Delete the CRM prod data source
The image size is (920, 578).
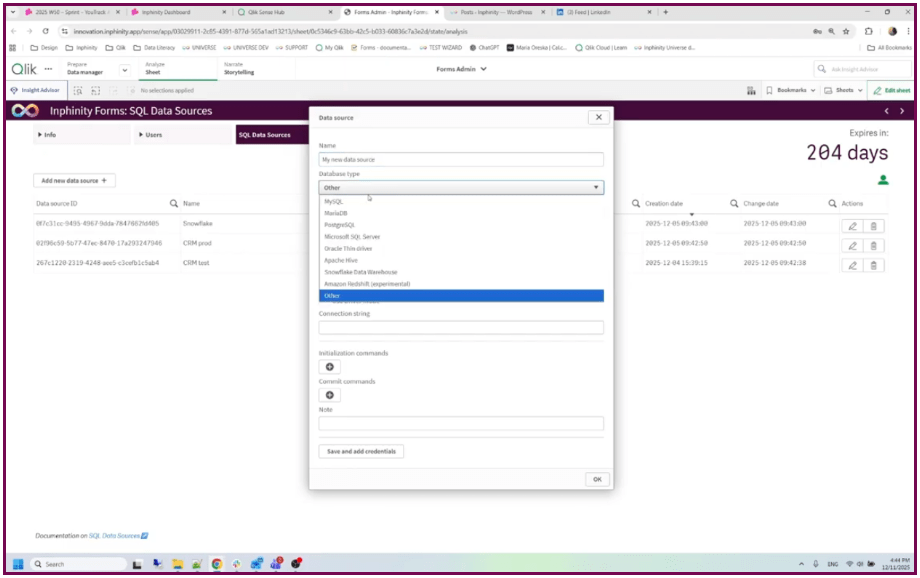click(x=874, y=245)
